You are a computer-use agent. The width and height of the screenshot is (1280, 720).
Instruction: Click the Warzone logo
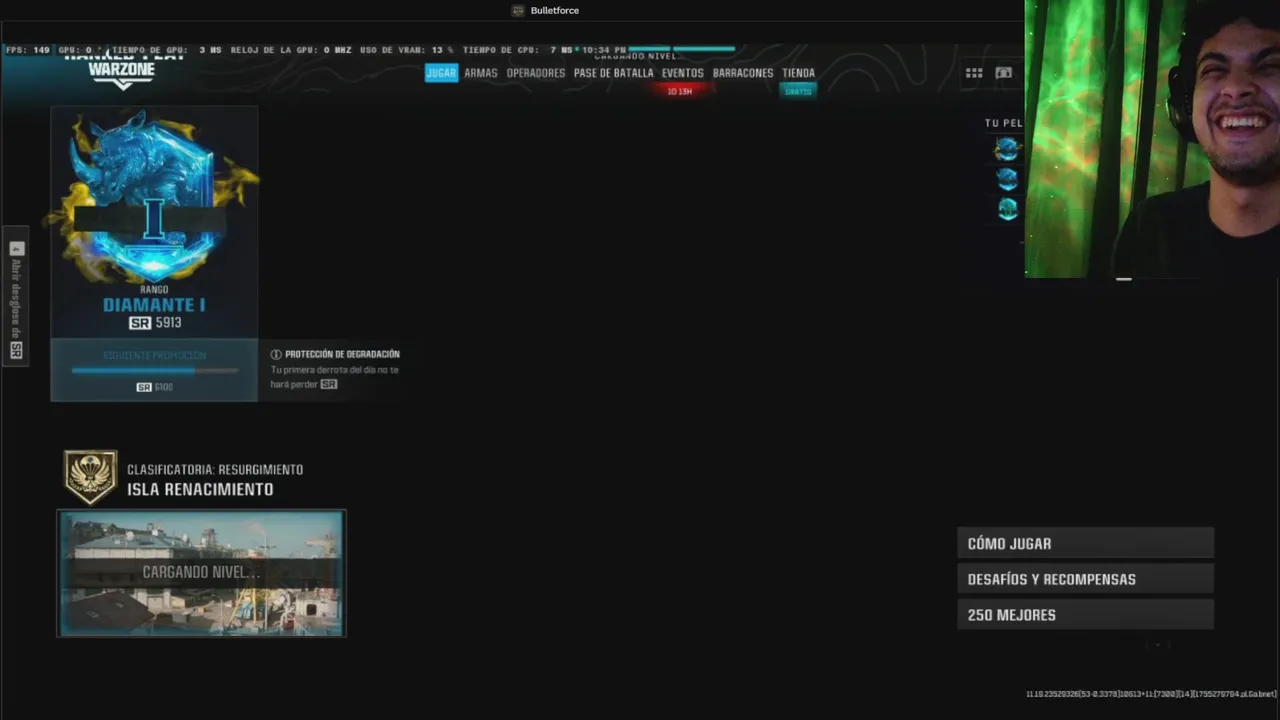[x=121, y=71]
